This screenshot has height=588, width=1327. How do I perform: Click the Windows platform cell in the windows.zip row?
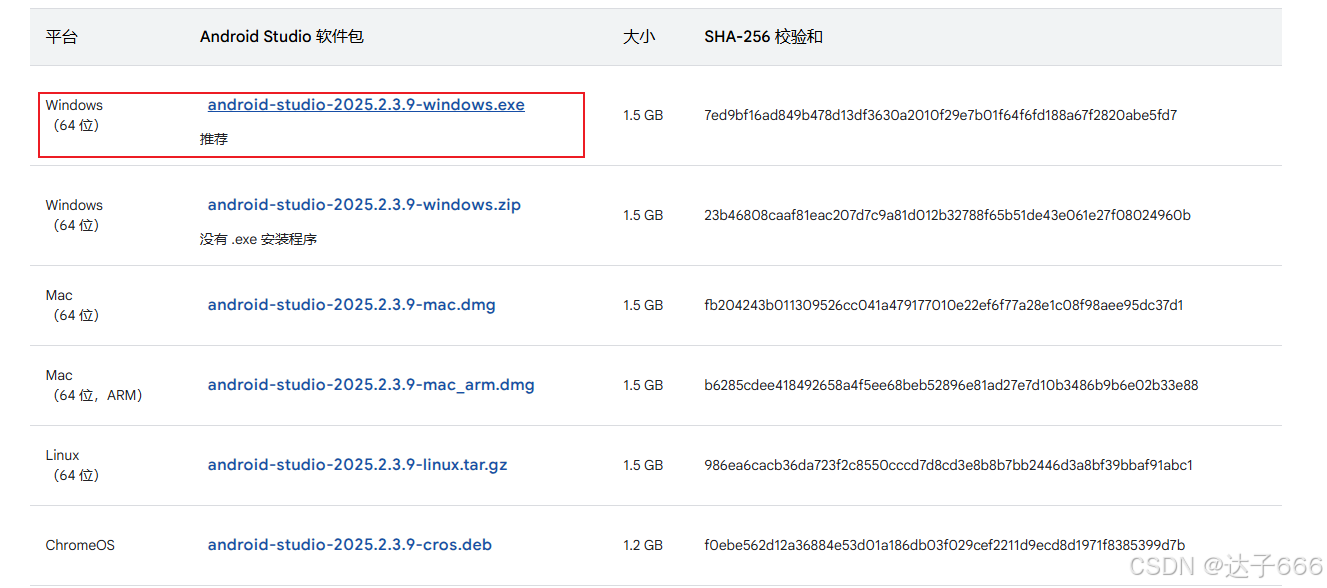click(x=74, y=215)
